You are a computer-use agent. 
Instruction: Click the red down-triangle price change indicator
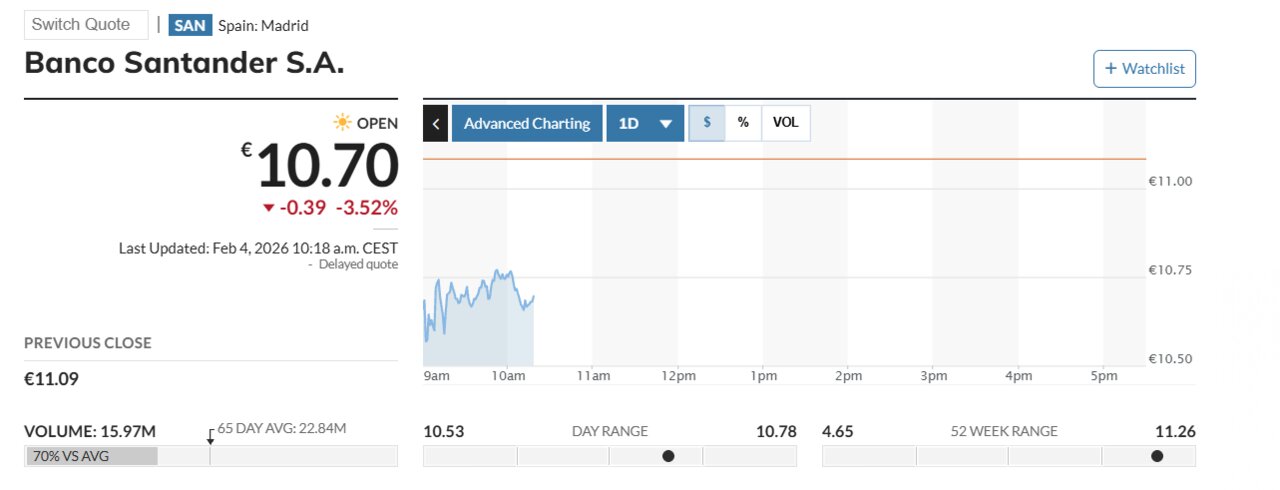[268, 208]
